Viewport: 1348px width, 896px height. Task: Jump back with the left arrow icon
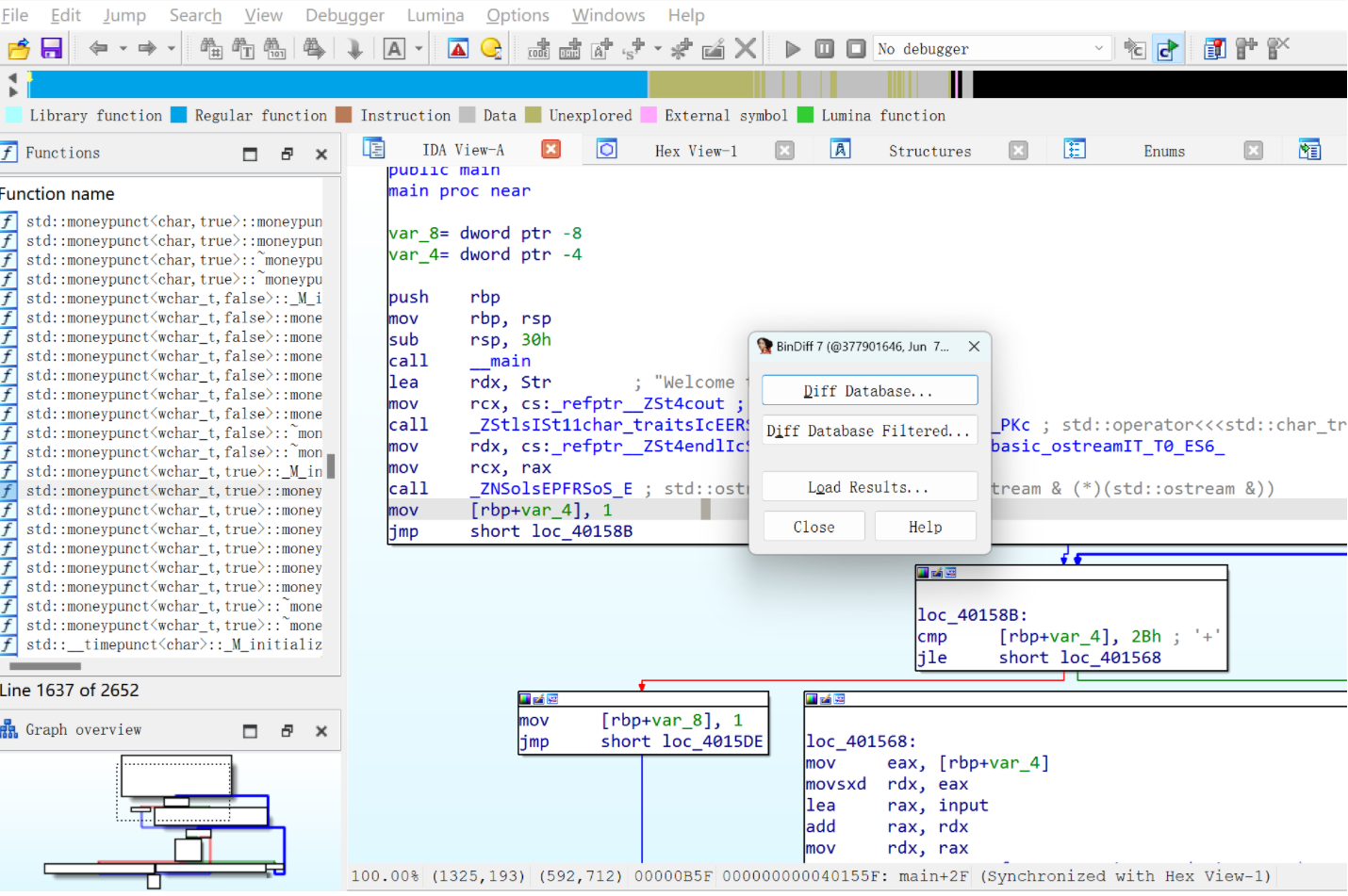(98, 48)
